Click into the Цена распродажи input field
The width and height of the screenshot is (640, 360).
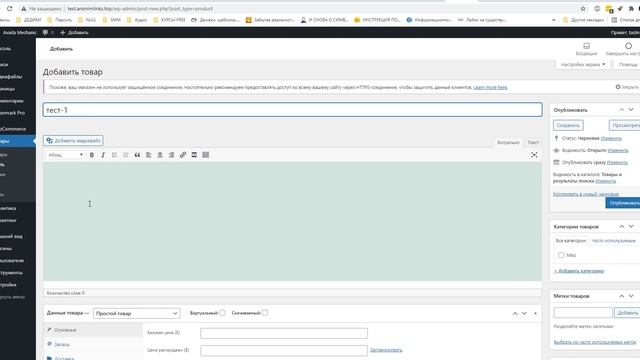284,350
